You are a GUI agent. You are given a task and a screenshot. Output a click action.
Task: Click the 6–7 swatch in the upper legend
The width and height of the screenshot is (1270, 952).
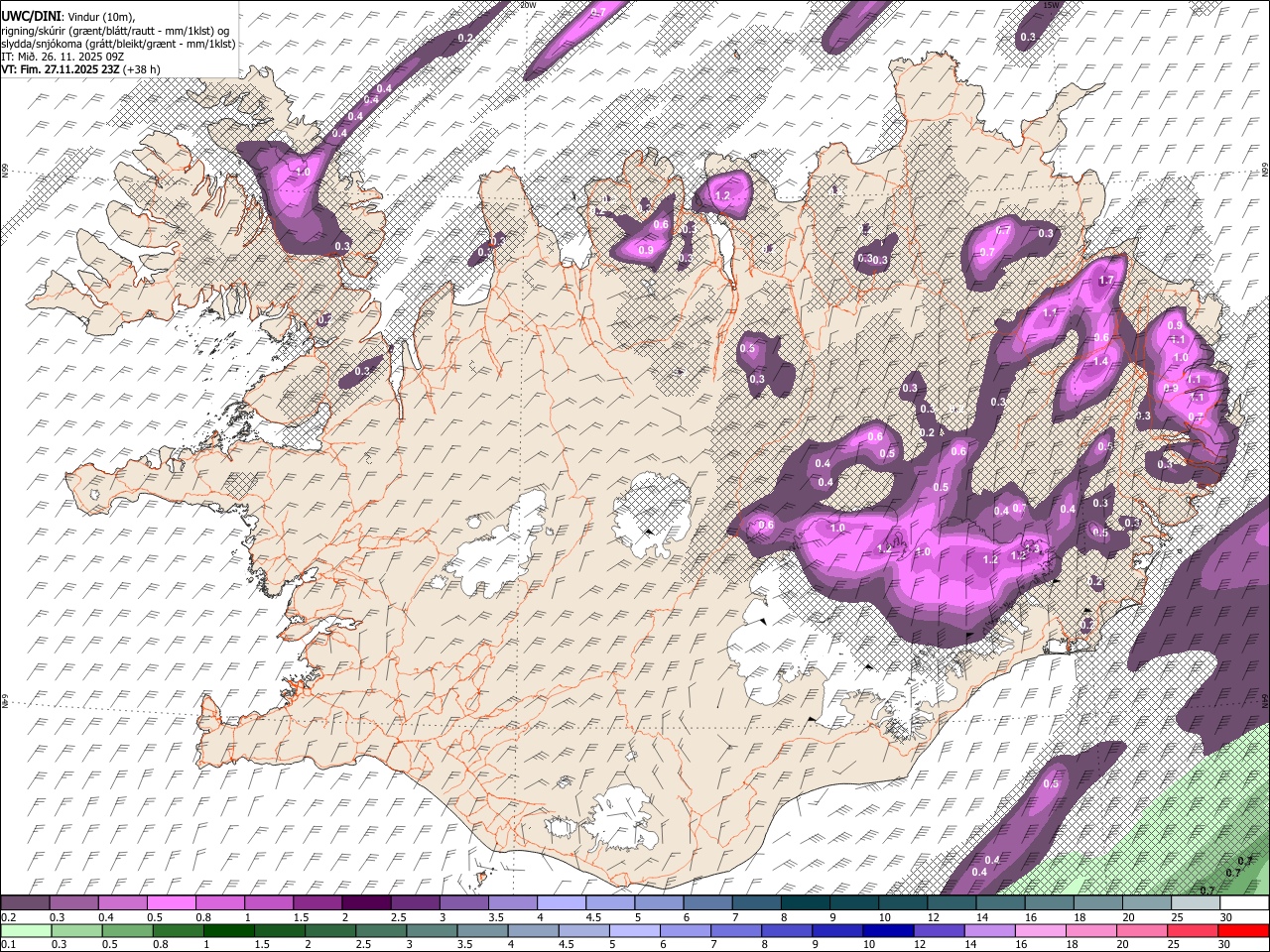coord(707,903)
